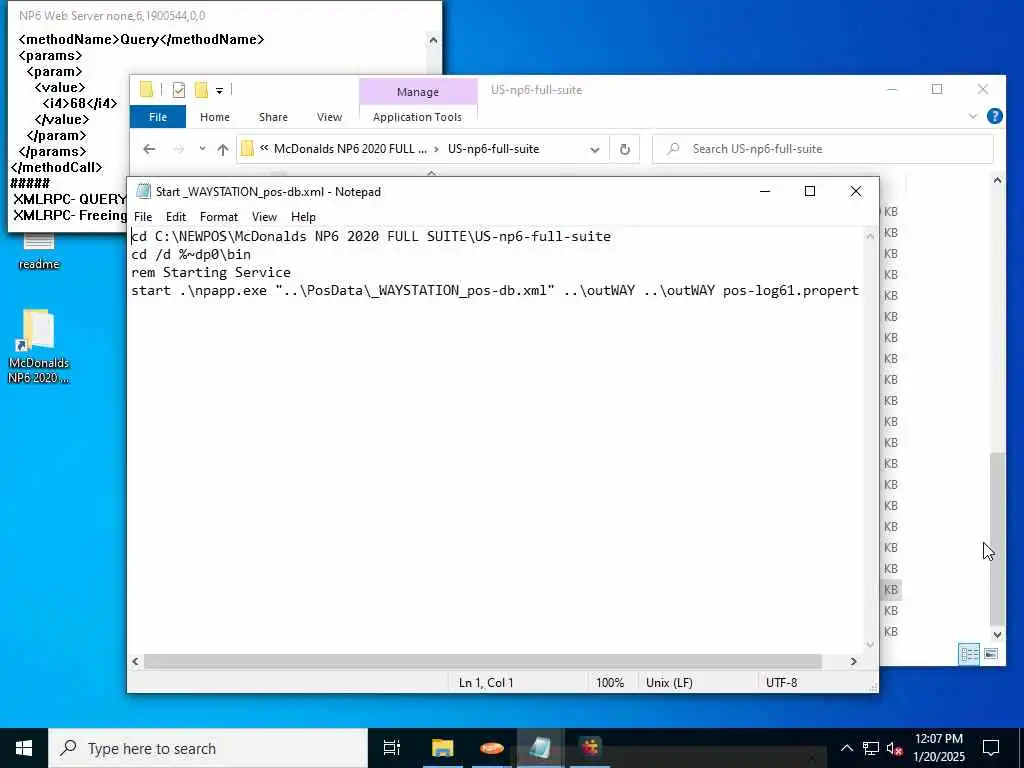Expand address bar history dropdown
1024x768 pixels.
pyautogui.click(x=594, y=150)
